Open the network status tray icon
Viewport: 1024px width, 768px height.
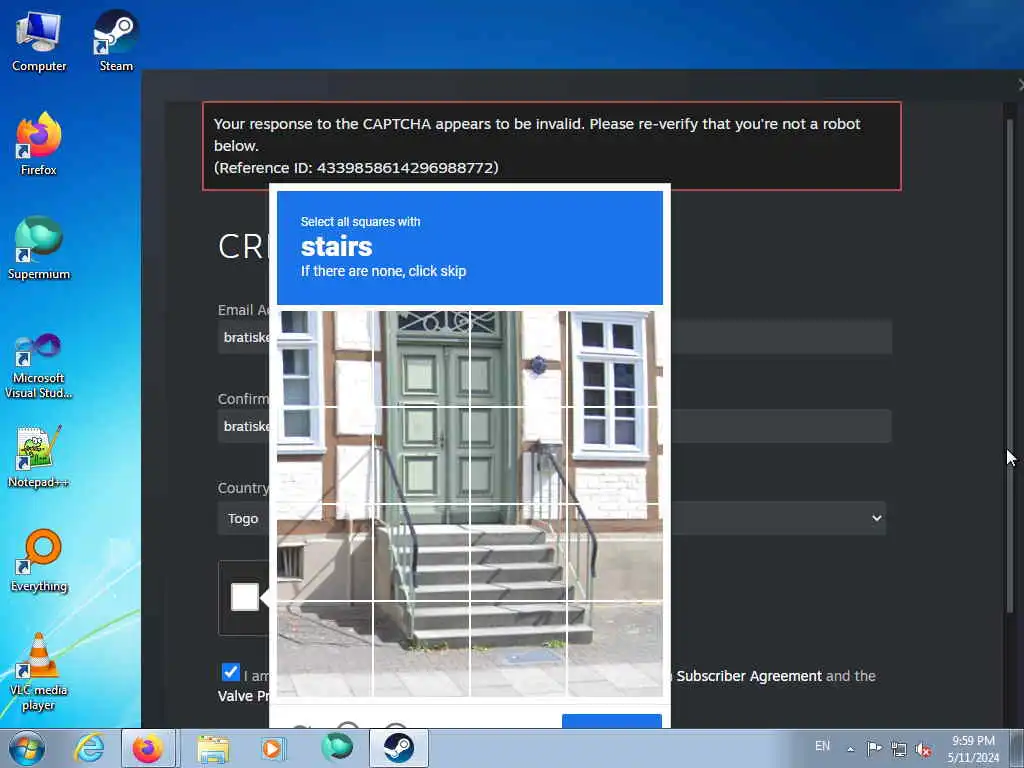coord(899,748)
